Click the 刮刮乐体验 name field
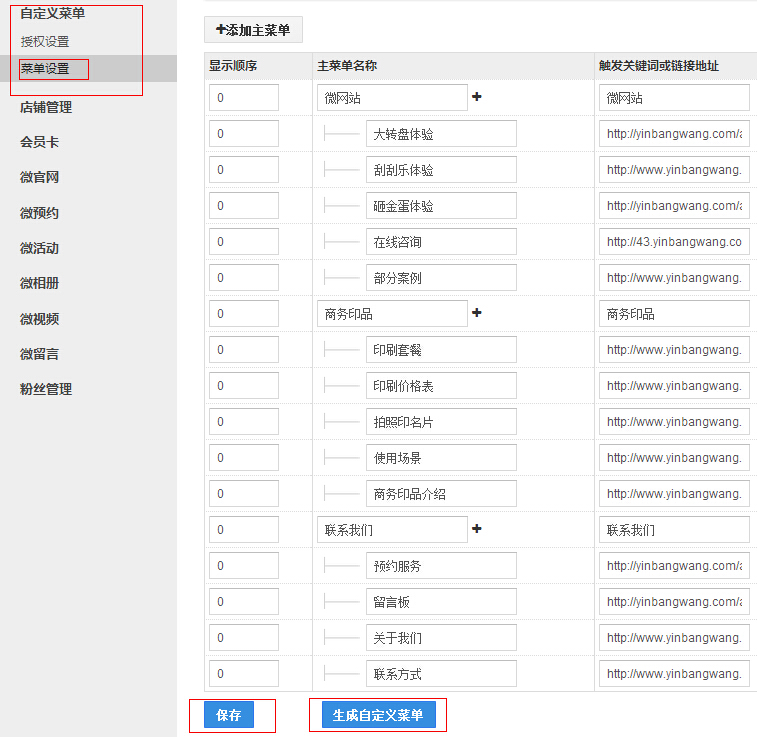 tap(440, 170)
